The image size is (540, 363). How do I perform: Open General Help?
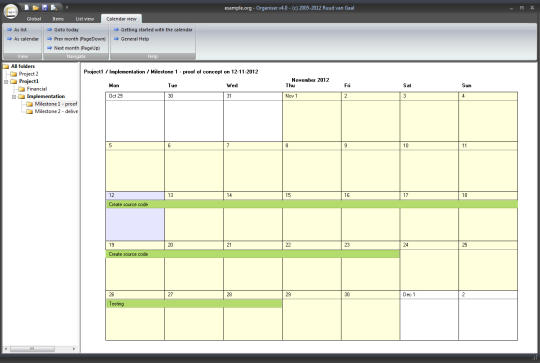pos(131,39)
